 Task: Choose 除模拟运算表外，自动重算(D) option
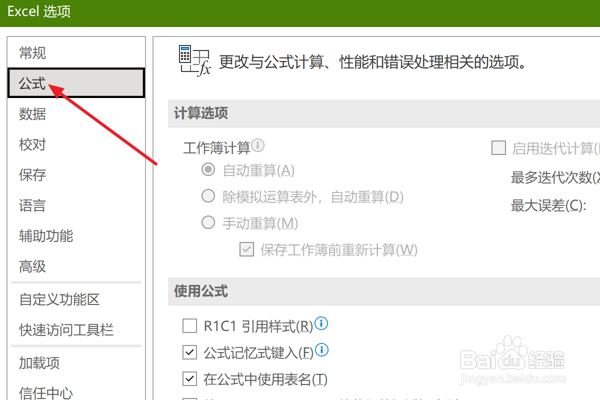point(208,196)
